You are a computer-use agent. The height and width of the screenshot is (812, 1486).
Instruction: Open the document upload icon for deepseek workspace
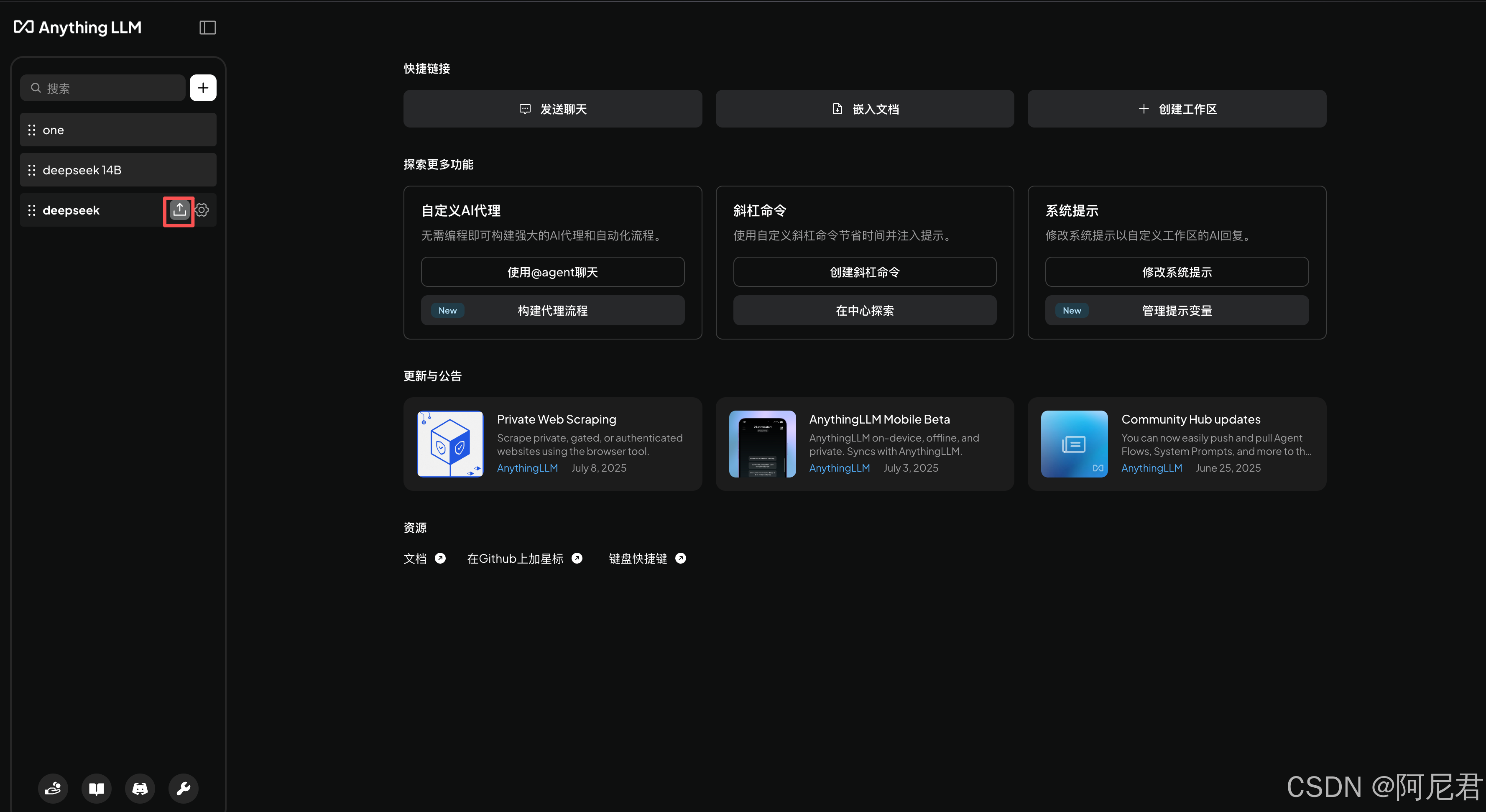click(179, 210)
